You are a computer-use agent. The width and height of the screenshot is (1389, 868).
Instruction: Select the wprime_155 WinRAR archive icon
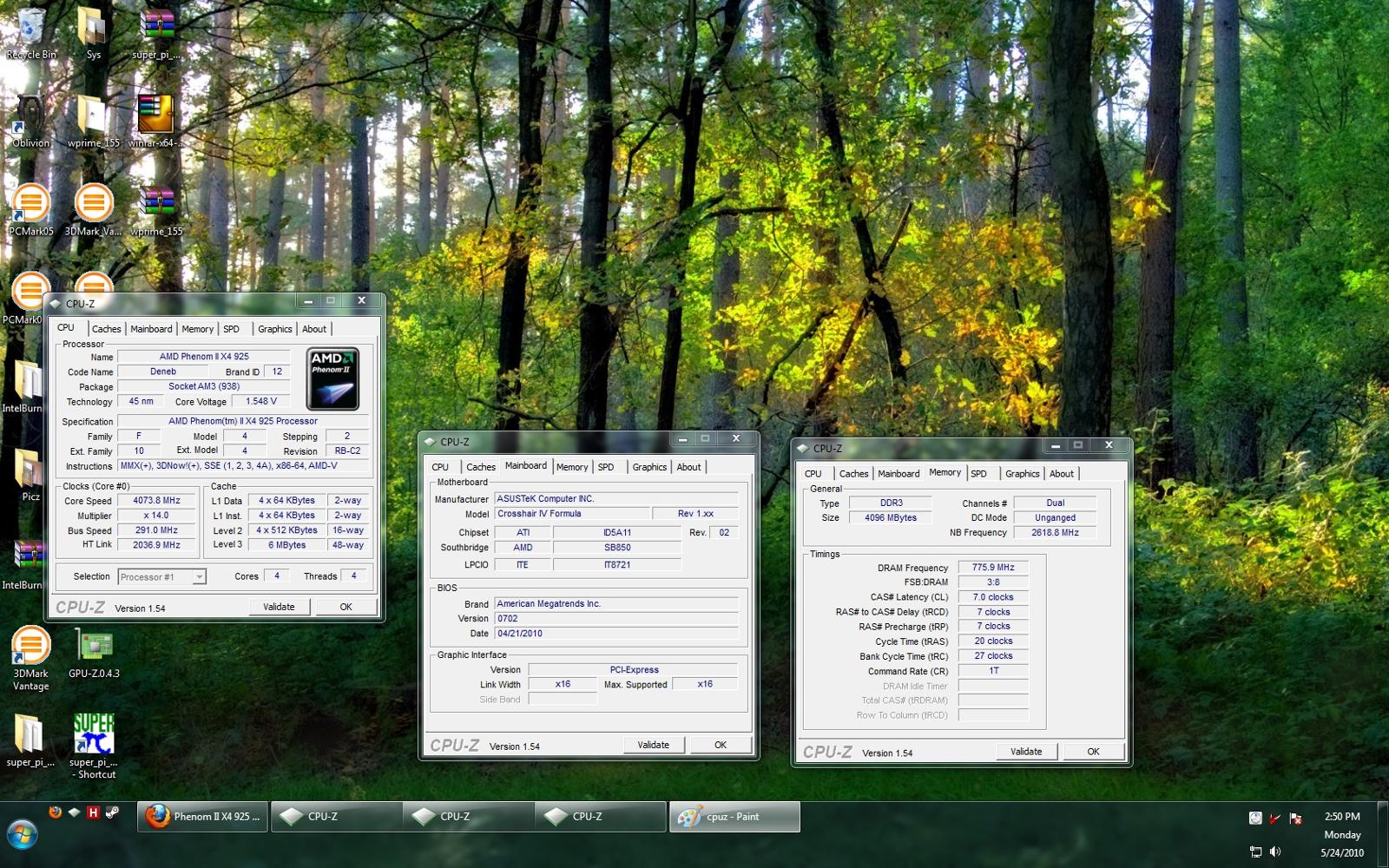[157, 210]
